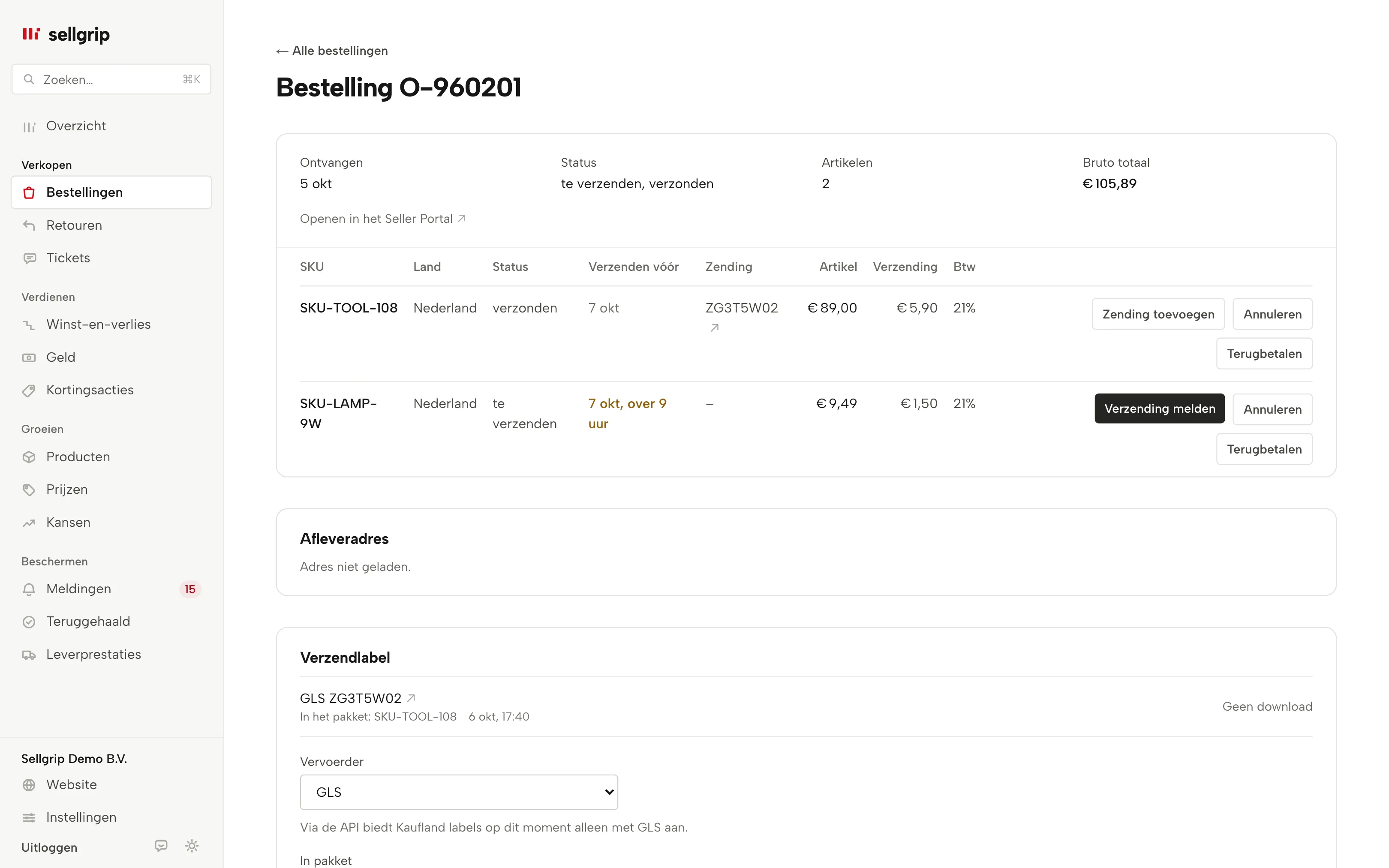Image resolution: width=1389 pixels, height=868 pixels.
Task: Click Annuleren in the SKU-LAMP-9W row
Action: [1272, 410]
